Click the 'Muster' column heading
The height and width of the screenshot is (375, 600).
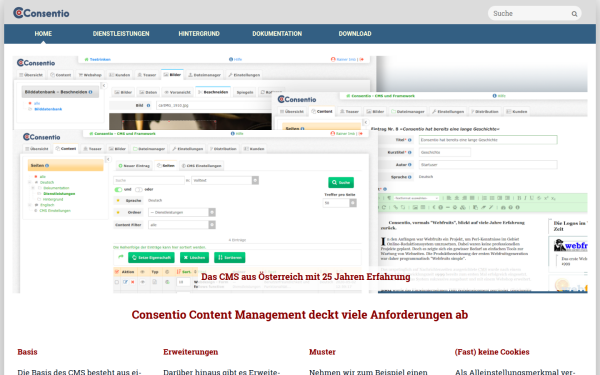322,352
